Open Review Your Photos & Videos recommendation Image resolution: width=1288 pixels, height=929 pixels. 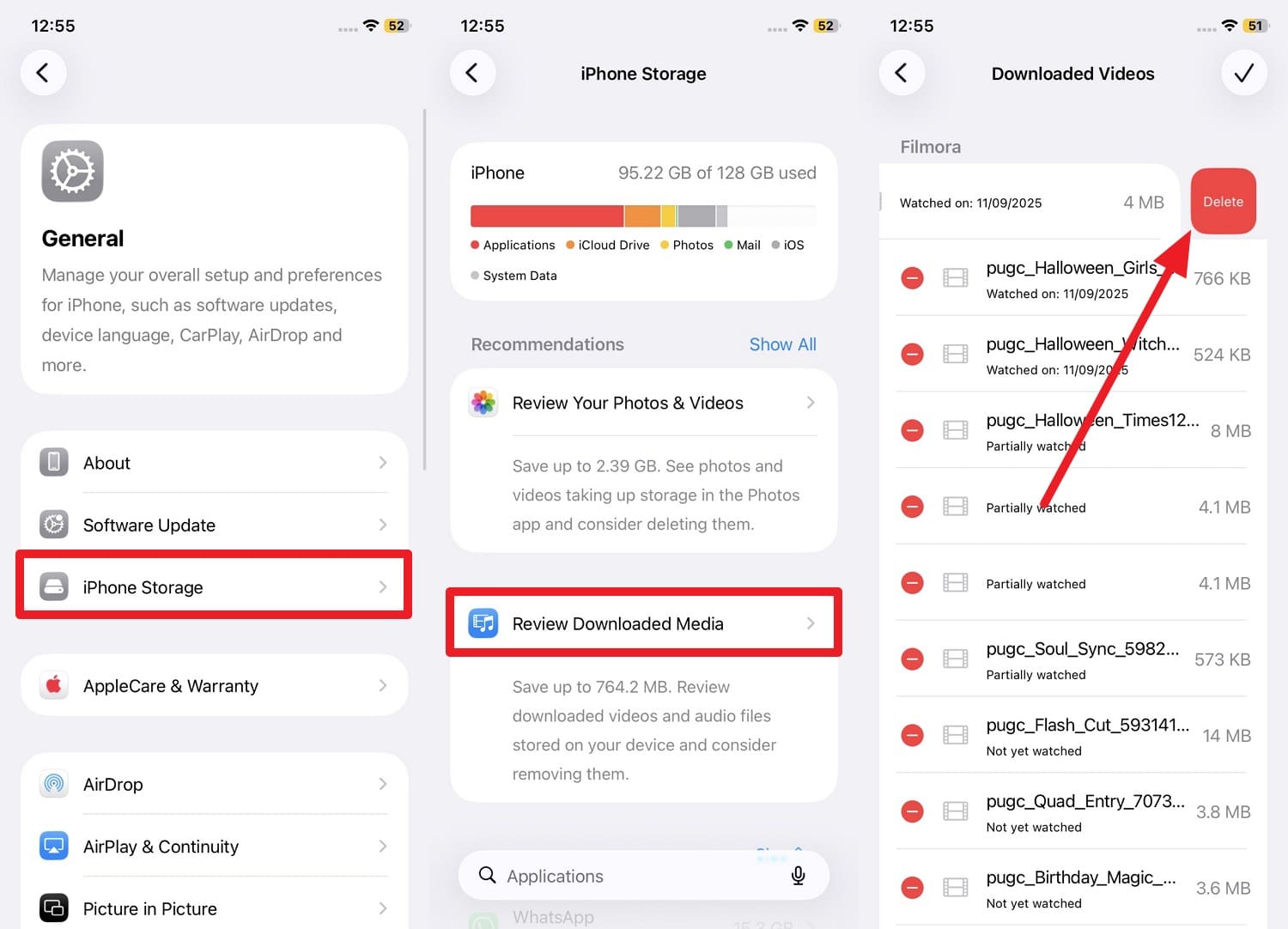(644, 402)
